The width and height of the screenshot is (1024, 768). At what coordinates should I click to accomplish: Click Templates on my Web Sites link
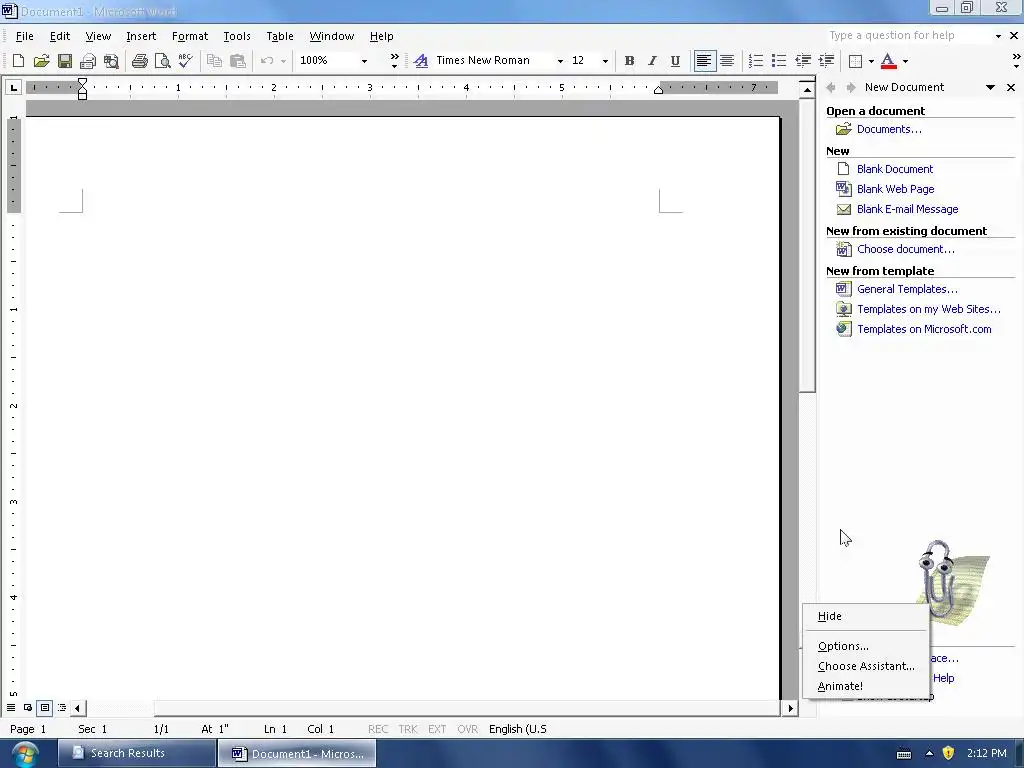pyautogui.click(x=929, y=310)
